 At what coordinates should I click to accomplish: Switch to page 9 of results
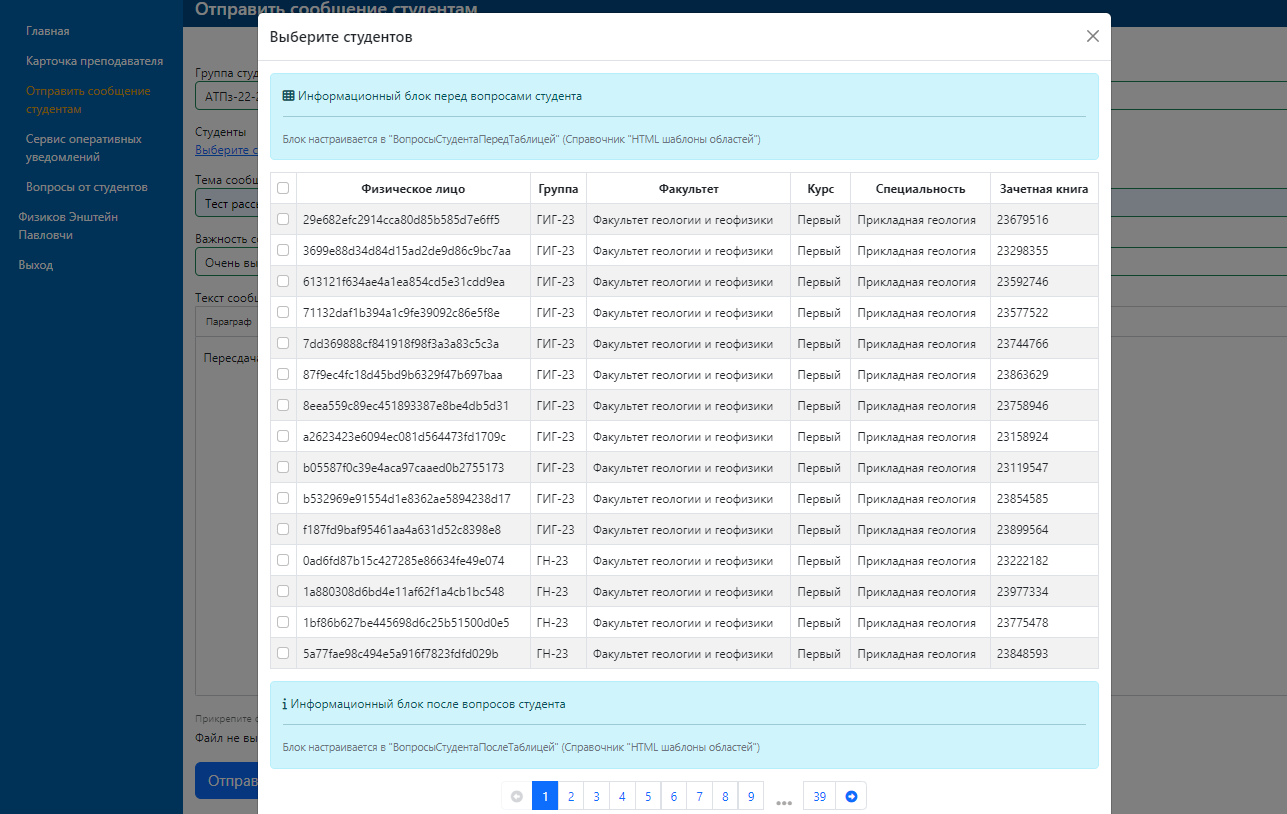751,796
